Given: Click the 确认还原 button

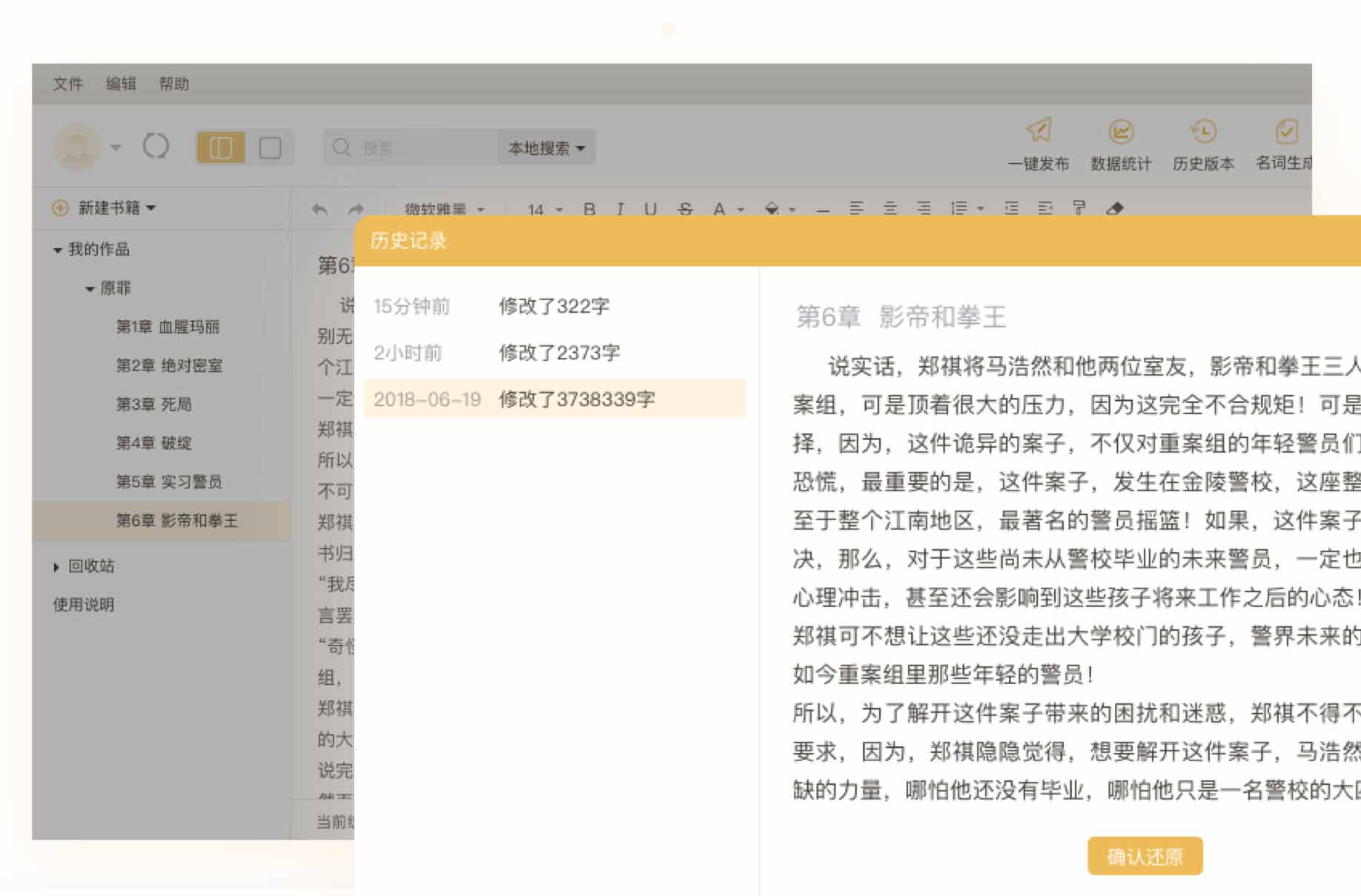Looking at the screenshot, I should point(1145,856).
